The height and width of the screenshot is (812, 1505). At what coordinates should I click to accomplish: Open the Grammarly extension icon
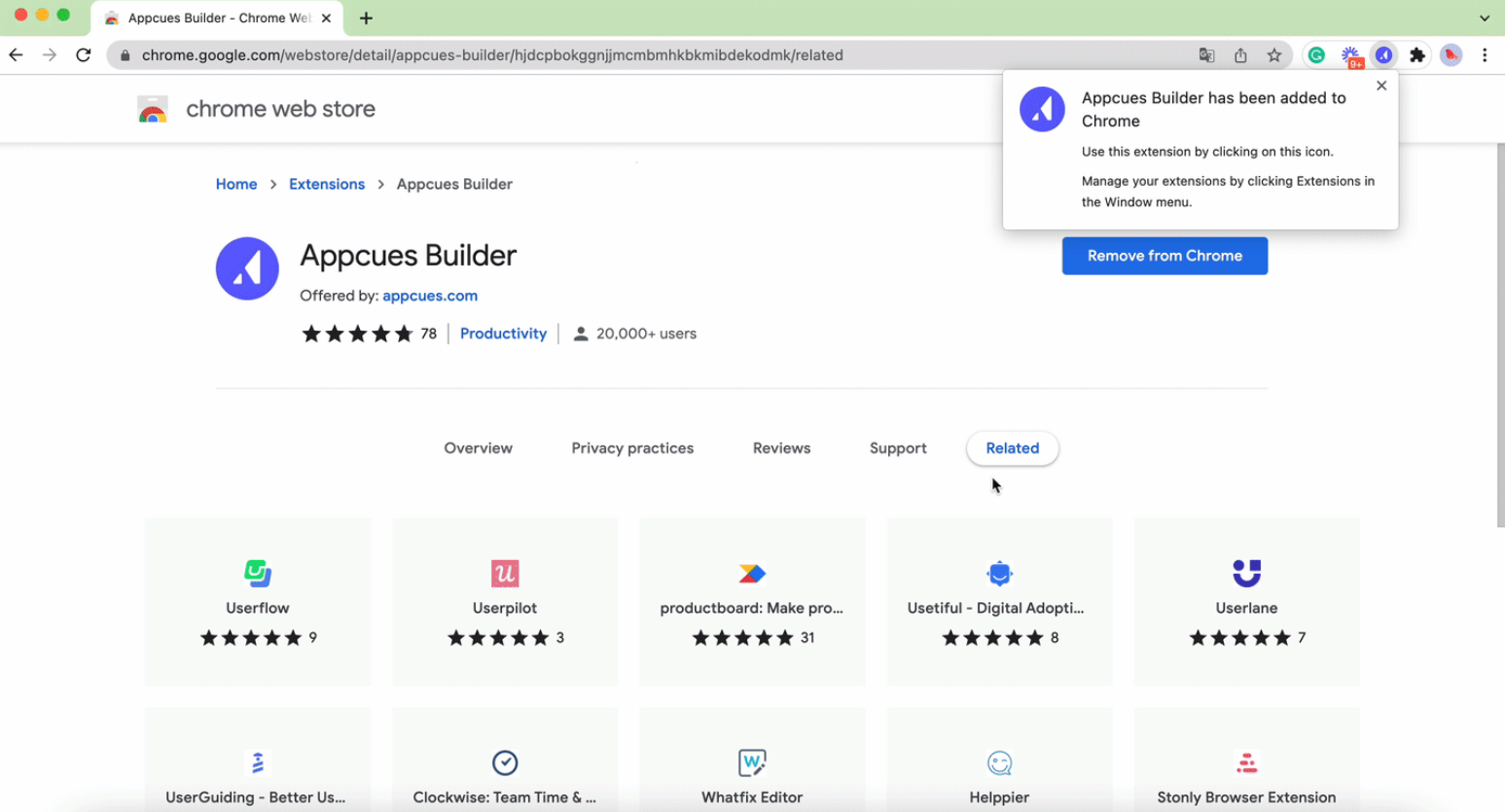point(1316,55)
